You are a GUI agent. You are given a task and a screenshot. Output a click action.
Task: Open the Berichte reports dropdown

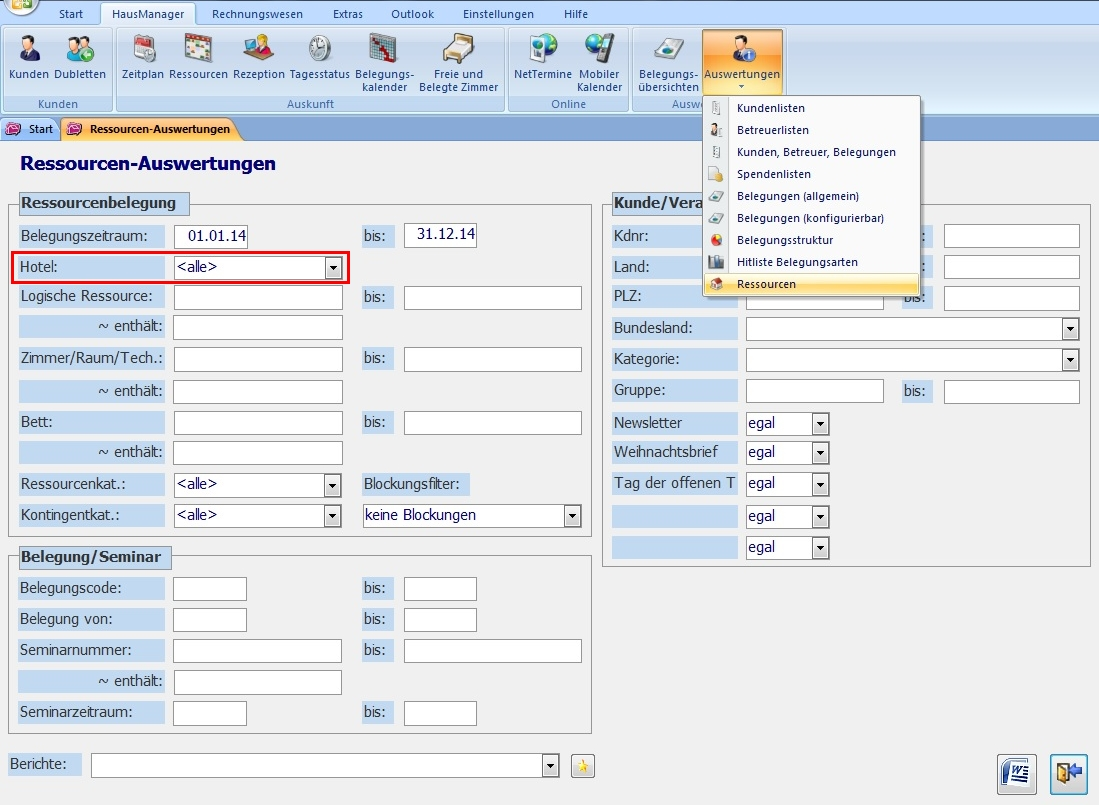549,766
